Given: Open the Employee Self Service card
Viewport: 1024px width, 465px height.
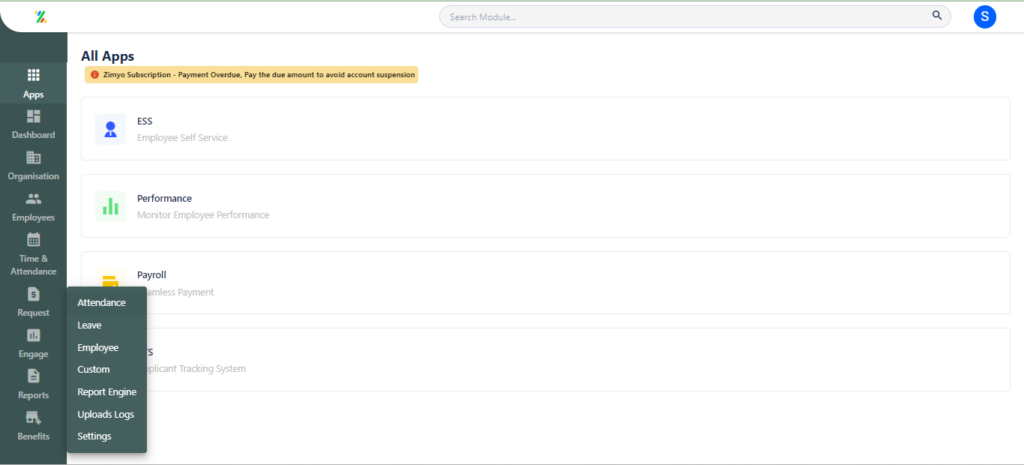Looking at the screenshot, I should (545, 129).
